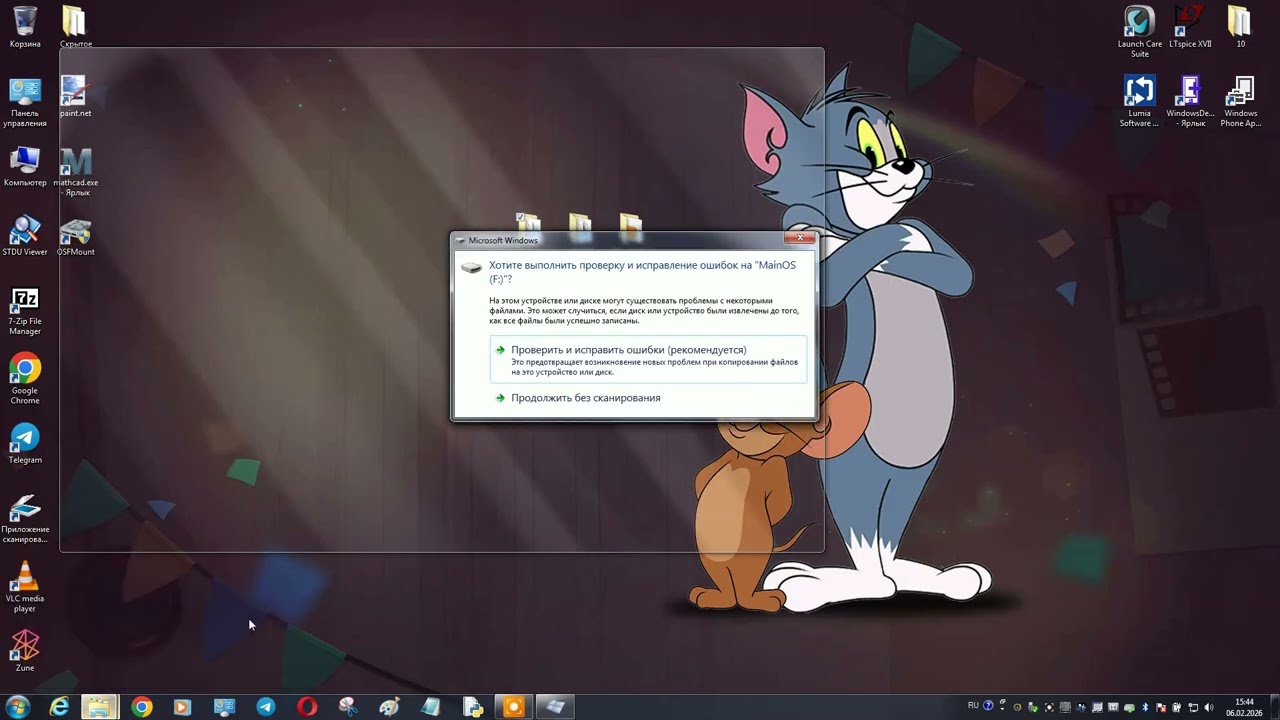Open Google Chrome from the taskbar
Viewport: 1280px width, 720px height.
(142, 707)
